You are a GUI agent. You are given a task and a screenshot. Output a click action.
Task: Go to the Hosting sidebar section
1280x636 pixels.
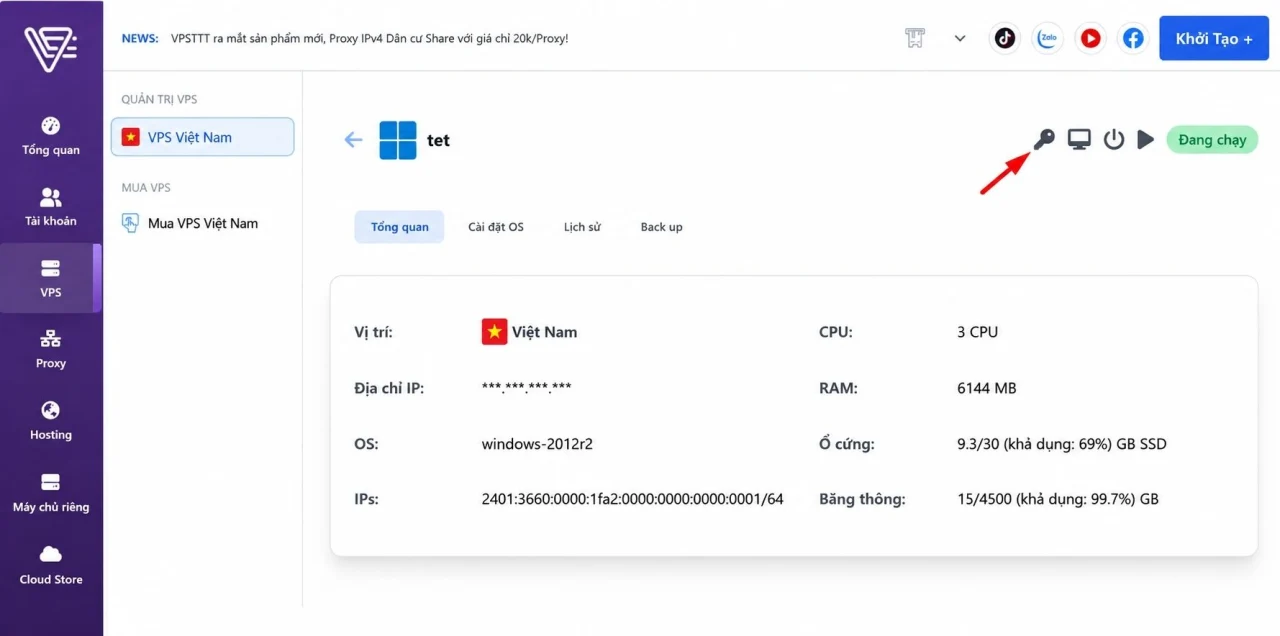51,421
